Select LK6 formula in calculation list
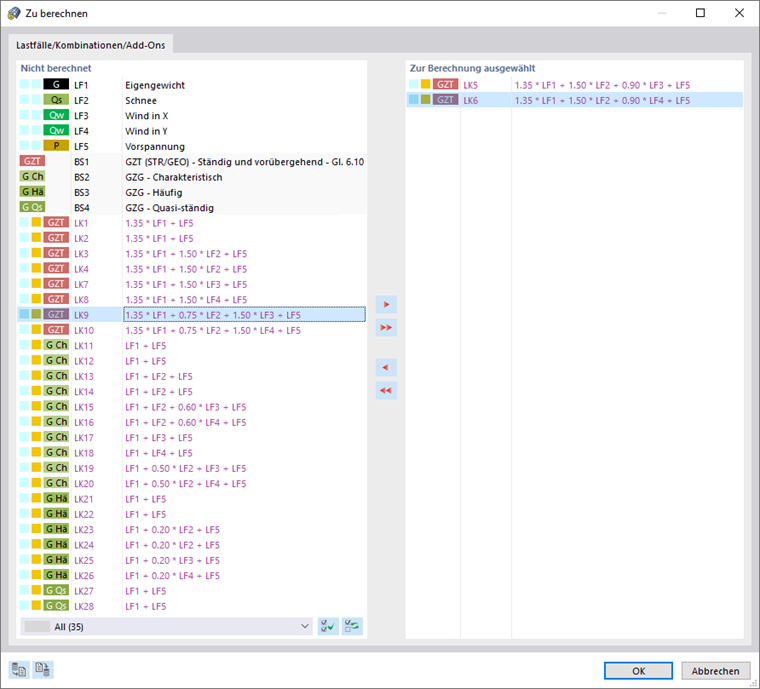 coord(602,100)
